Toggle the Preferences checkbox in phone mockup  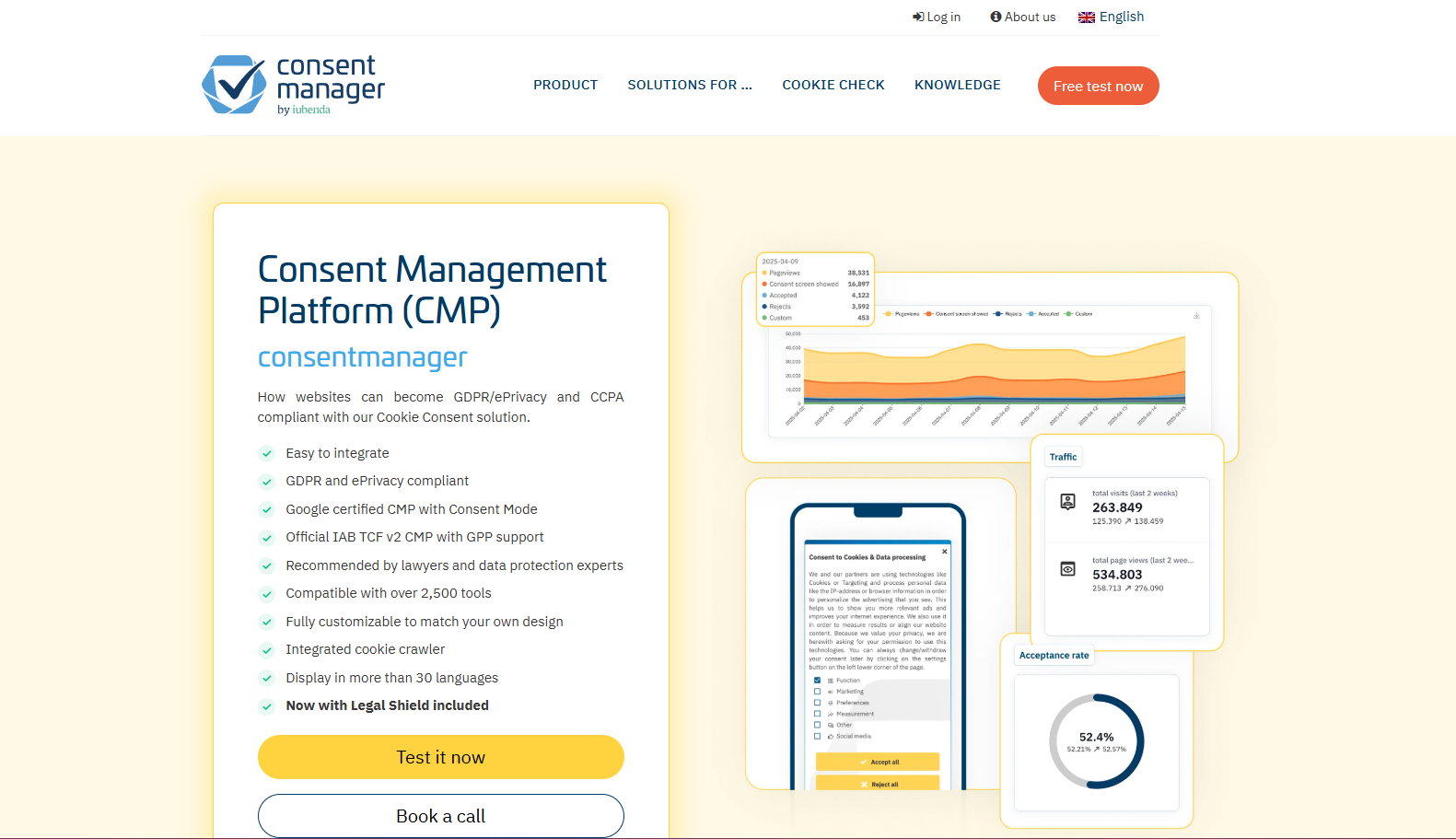point(817,703)
